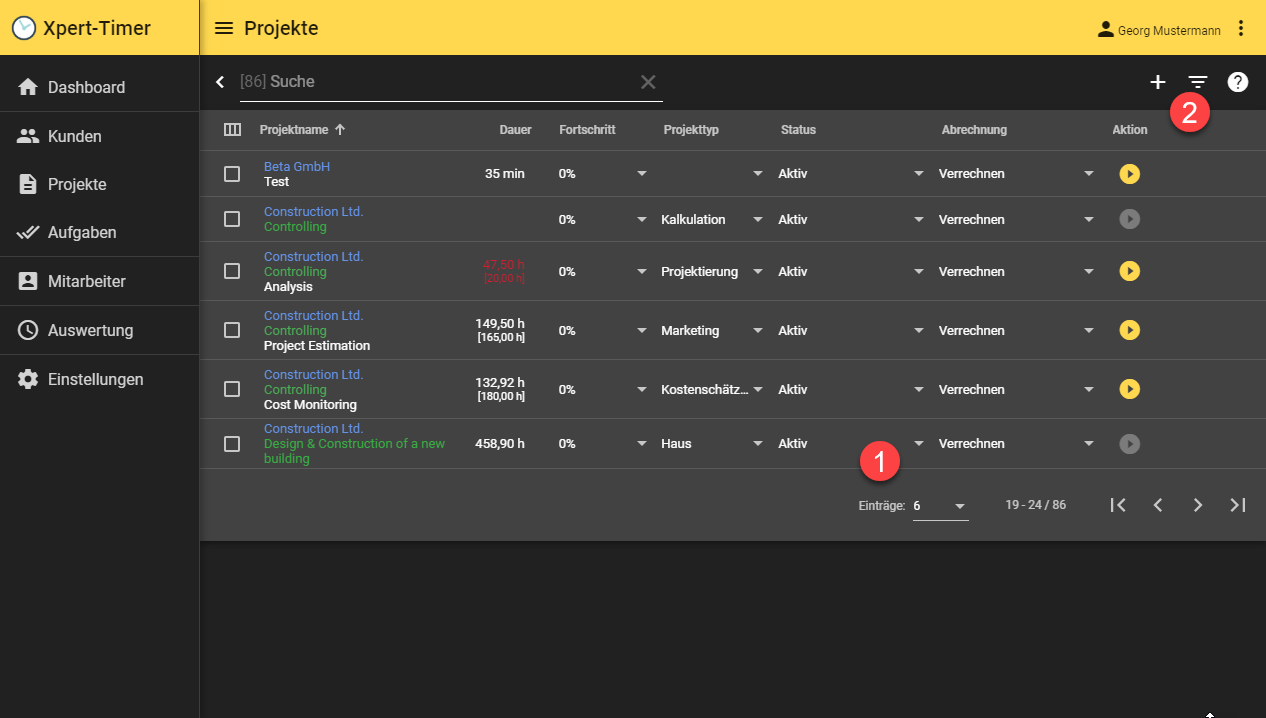Open the Beta GmbH customer link
This screenshot has width=1266, height=718.
pos(297,167)
